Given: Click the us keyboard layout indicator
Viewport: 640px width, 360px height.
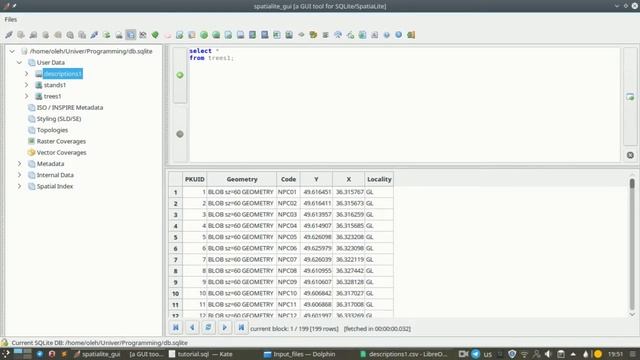Looking at the screenshot, I should click(488, 354).
